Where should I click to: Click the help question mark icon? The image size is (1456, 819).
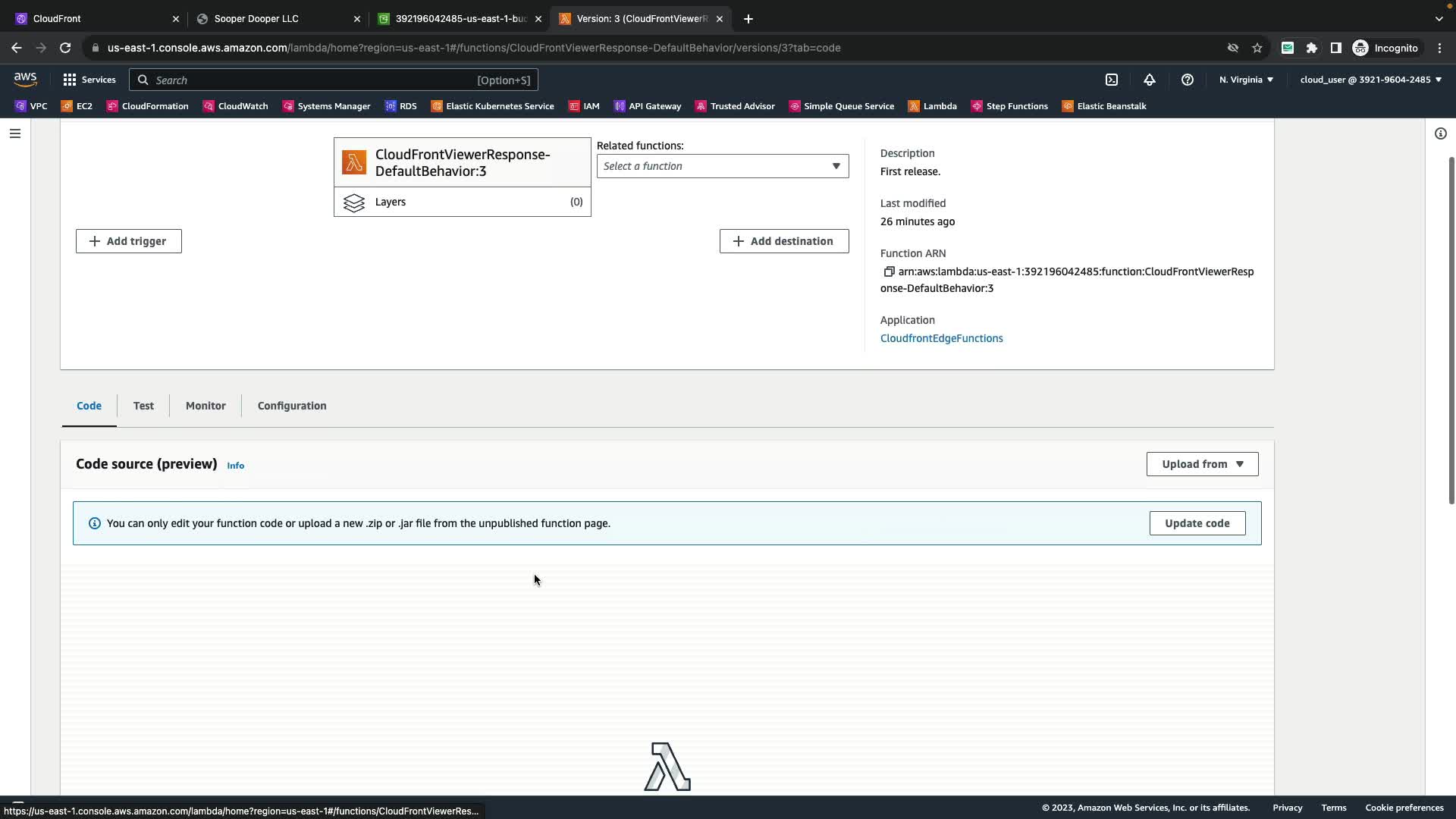(x=1188, y=80)
